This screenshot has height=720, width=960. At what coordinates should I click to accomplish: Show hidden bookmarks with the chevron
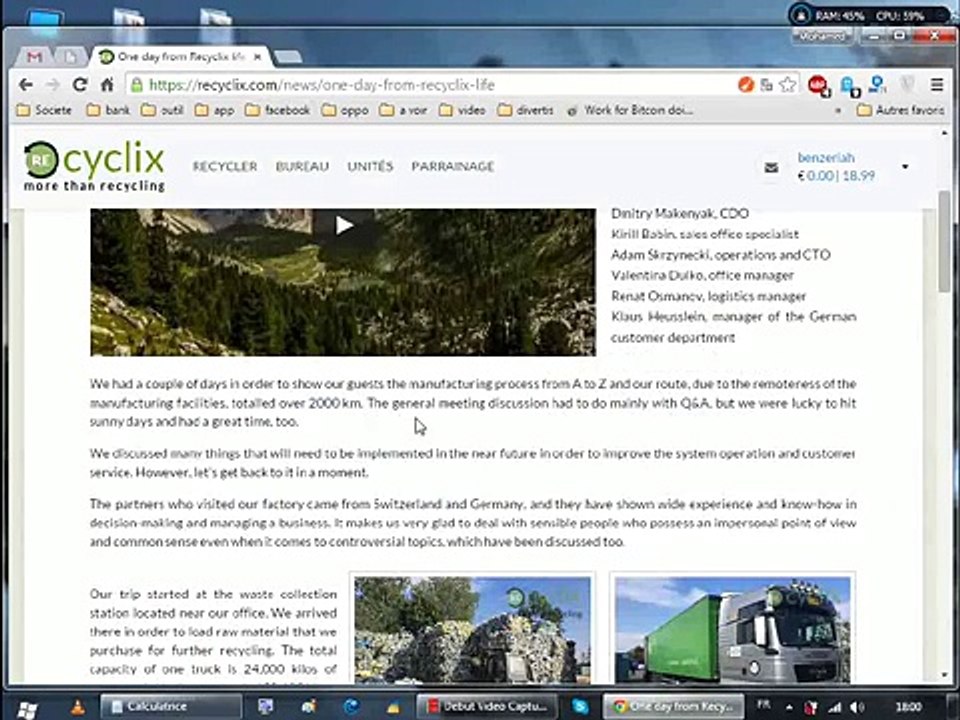point(838,111)
